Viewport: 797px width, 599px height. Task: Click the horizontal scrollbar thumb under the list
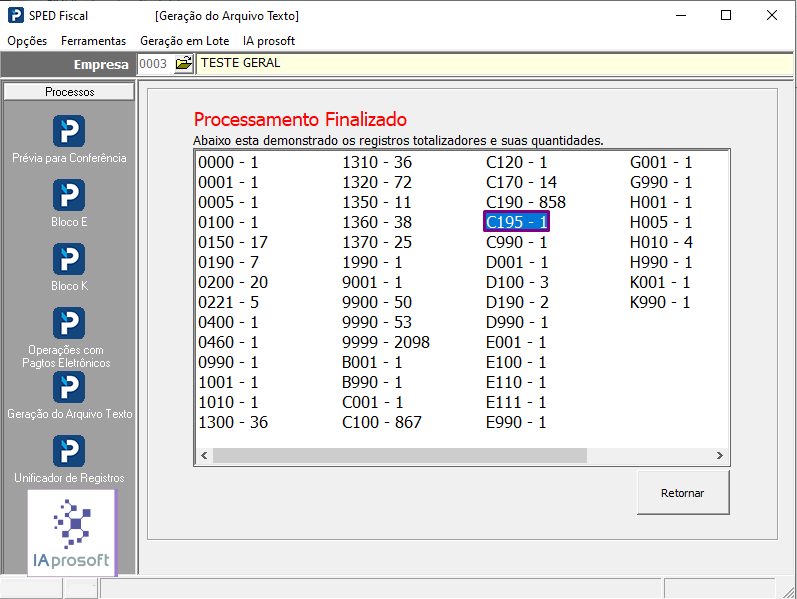400,456
